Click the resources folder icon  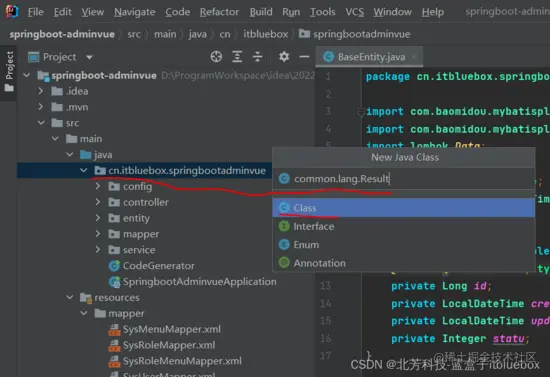pyautogui.click(x=86, y=298)
